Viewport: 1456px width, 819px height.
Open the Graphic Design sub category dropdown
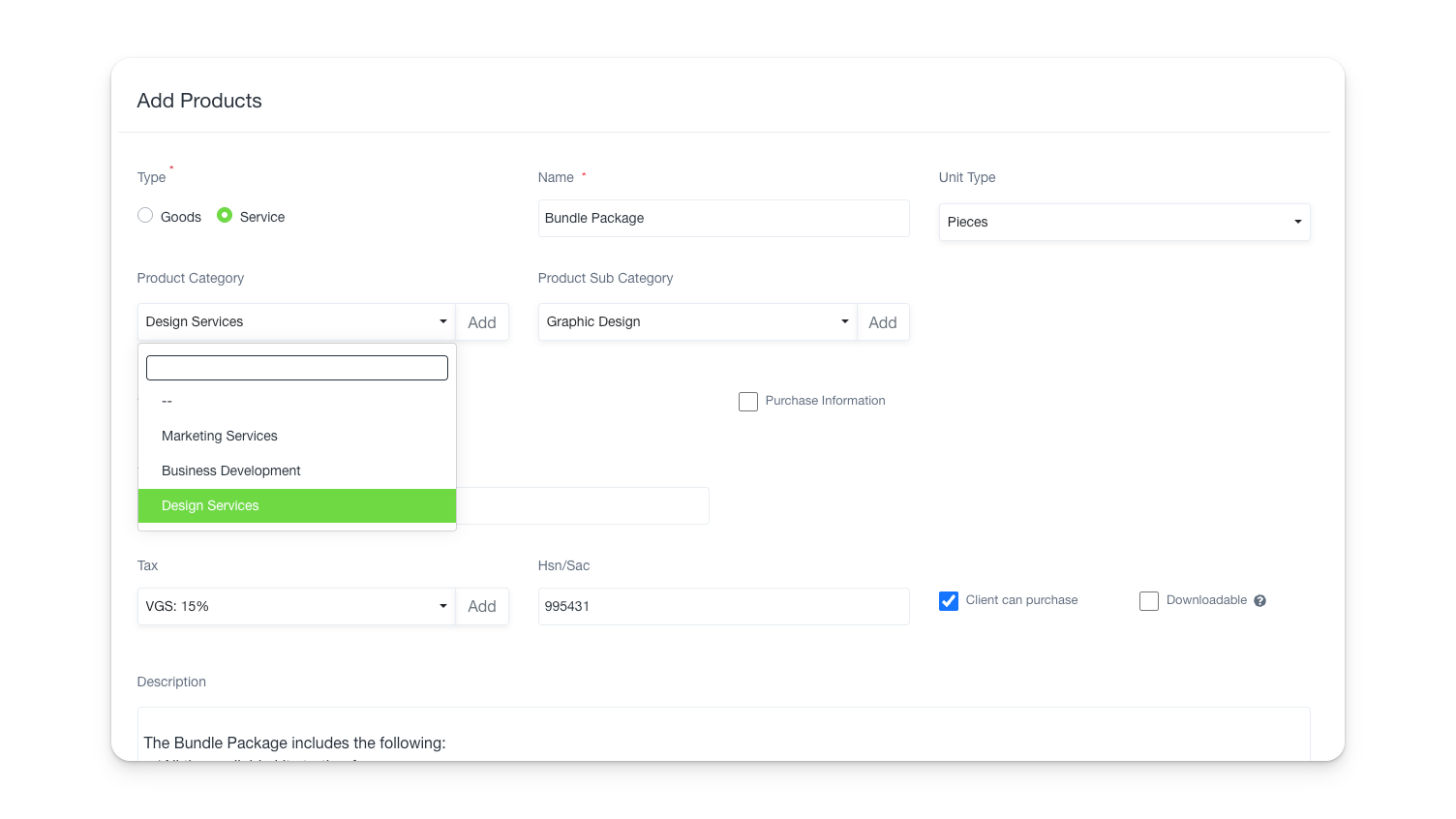(x=697, y=321)
